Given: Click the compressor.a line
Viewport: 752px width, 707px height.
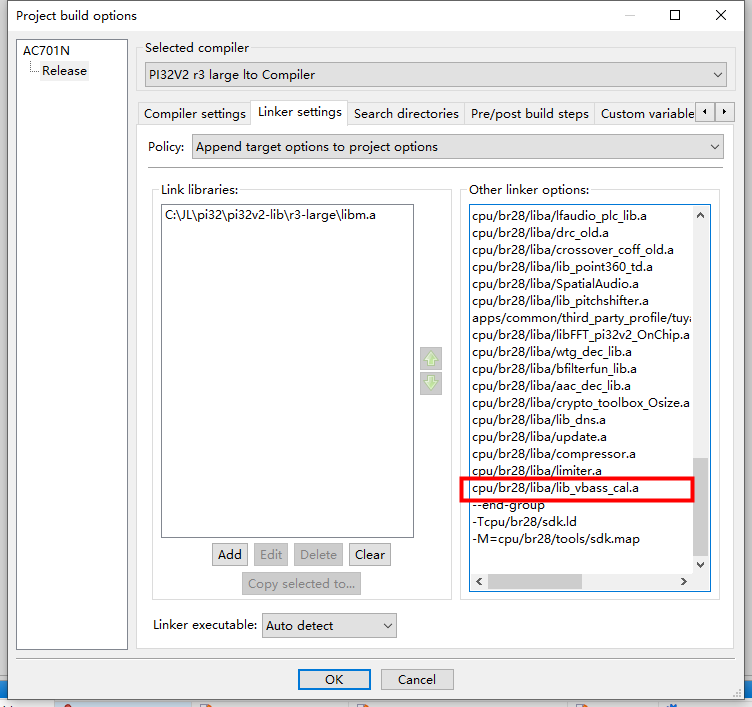Looking at the screenshot, I should [554, 454].
